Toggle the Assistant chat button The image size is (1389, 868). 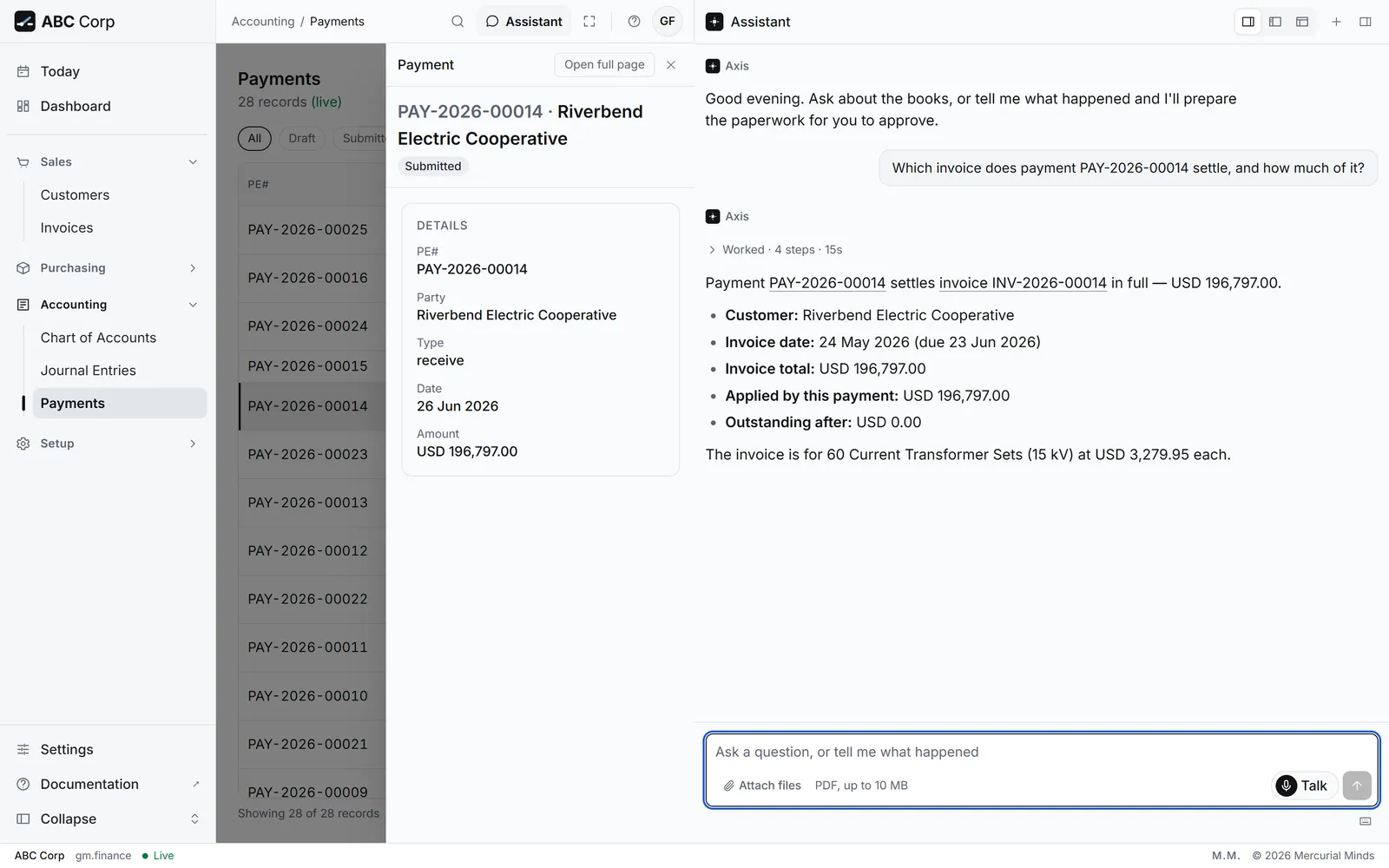click(x=523, y=22)
